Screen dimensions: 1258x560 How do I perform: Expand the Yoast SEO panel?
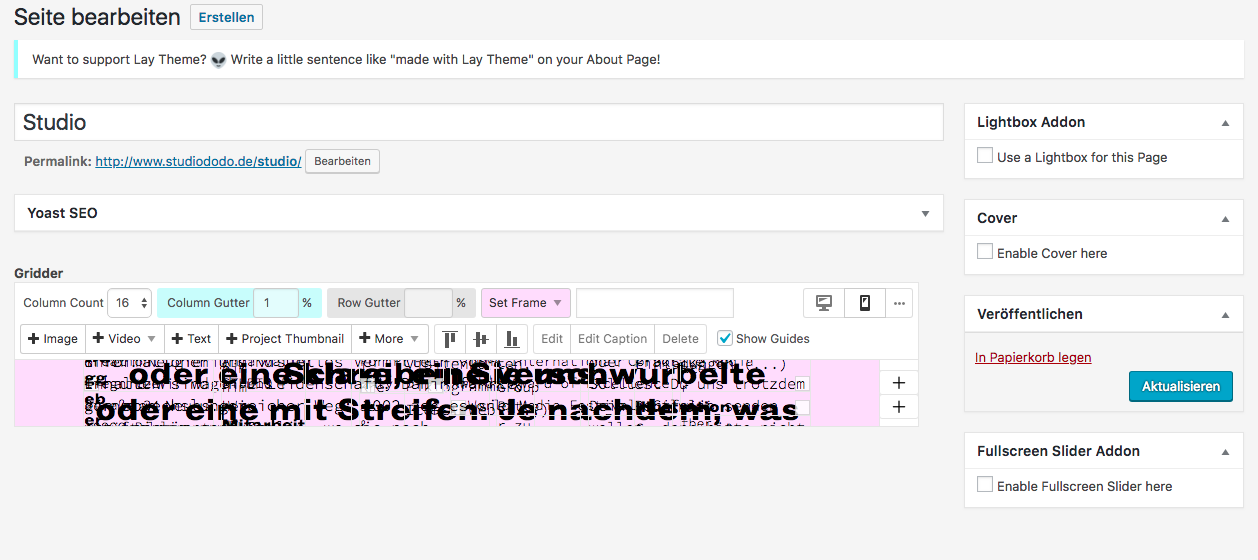tap(925, 213)
